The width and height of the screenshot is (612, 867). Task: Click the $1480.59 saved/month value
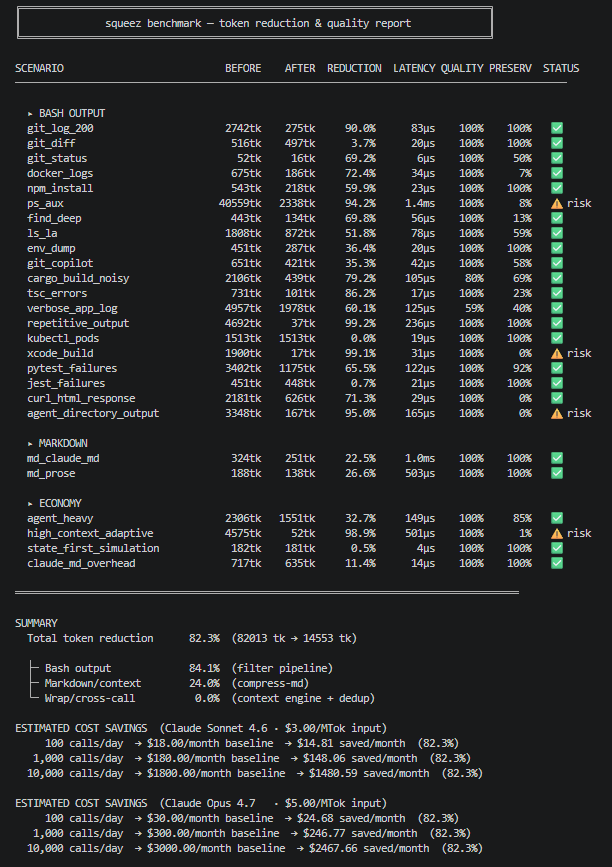click(369, 773)
